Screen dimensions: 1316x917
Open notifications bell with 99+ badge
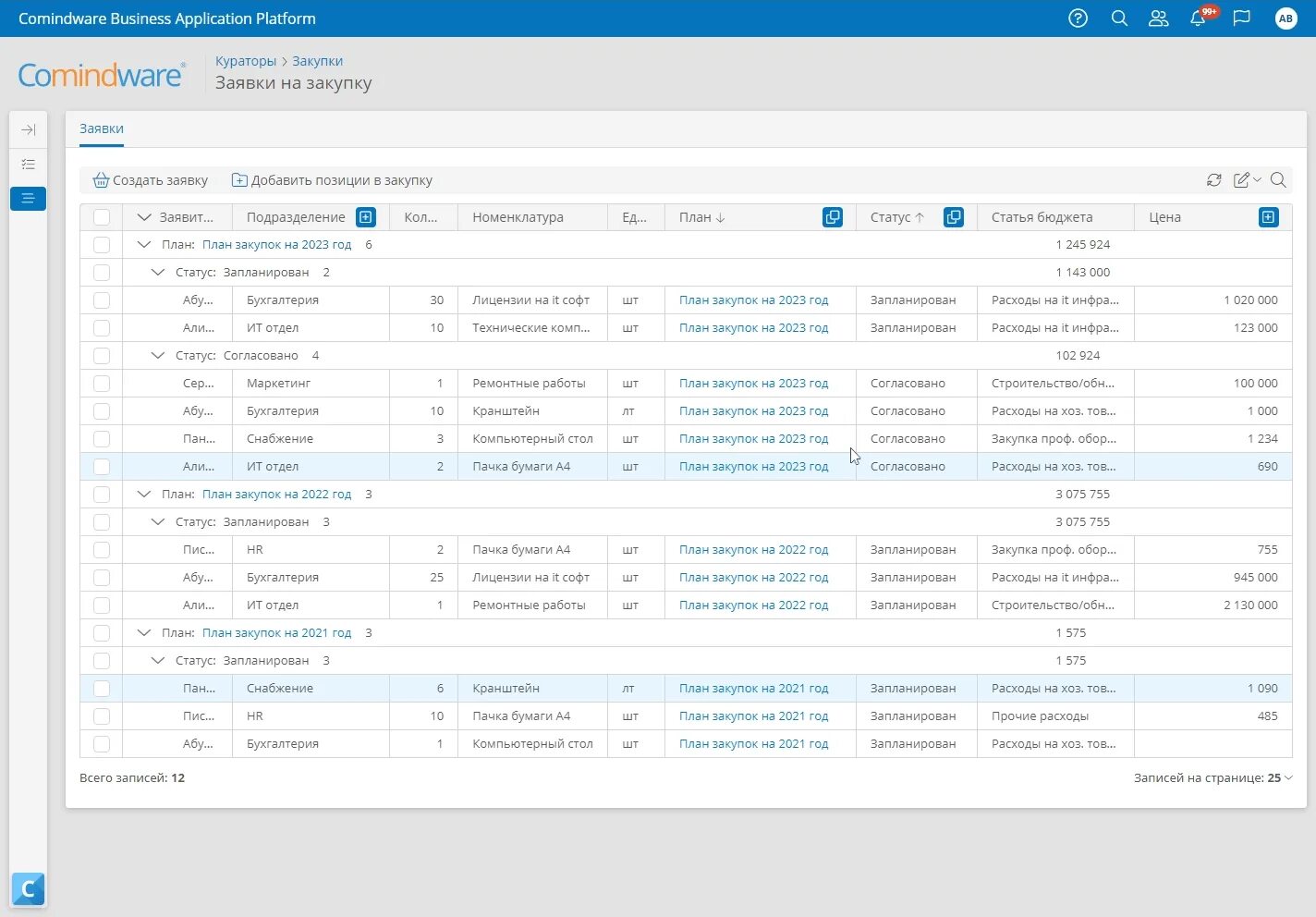point(1199,18)
